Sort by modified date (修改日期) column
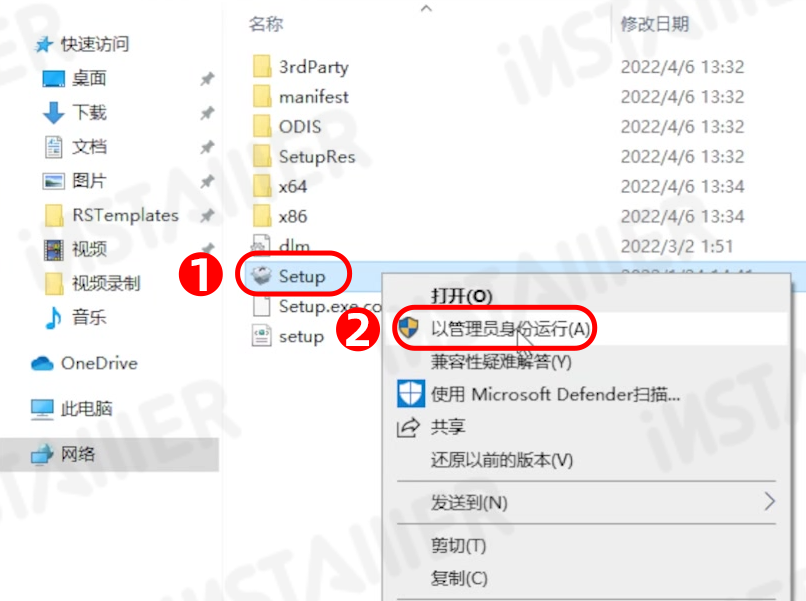 (654, 24)
